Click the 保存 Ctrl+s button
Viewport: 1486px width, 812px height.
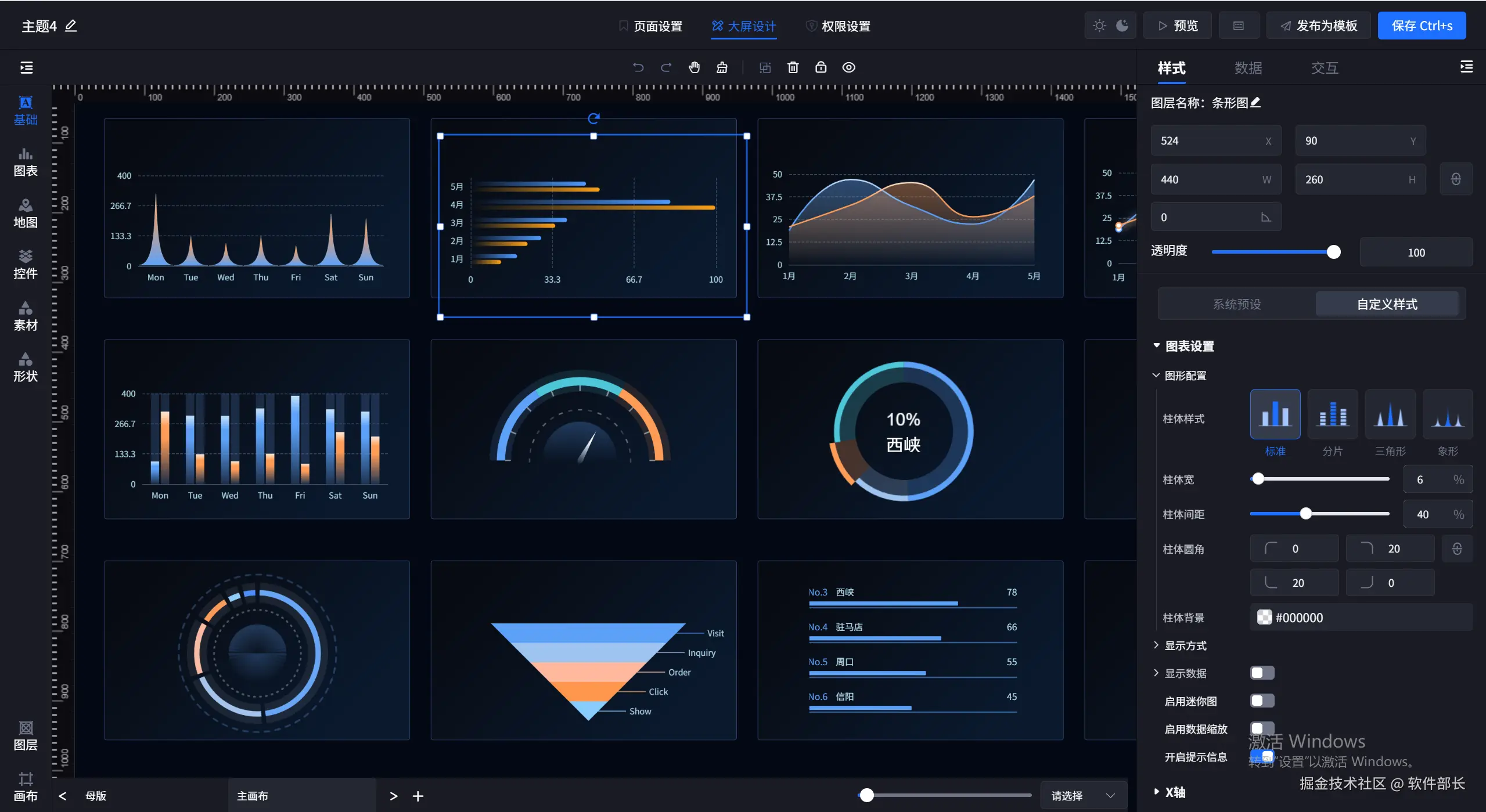point(1422,26)
